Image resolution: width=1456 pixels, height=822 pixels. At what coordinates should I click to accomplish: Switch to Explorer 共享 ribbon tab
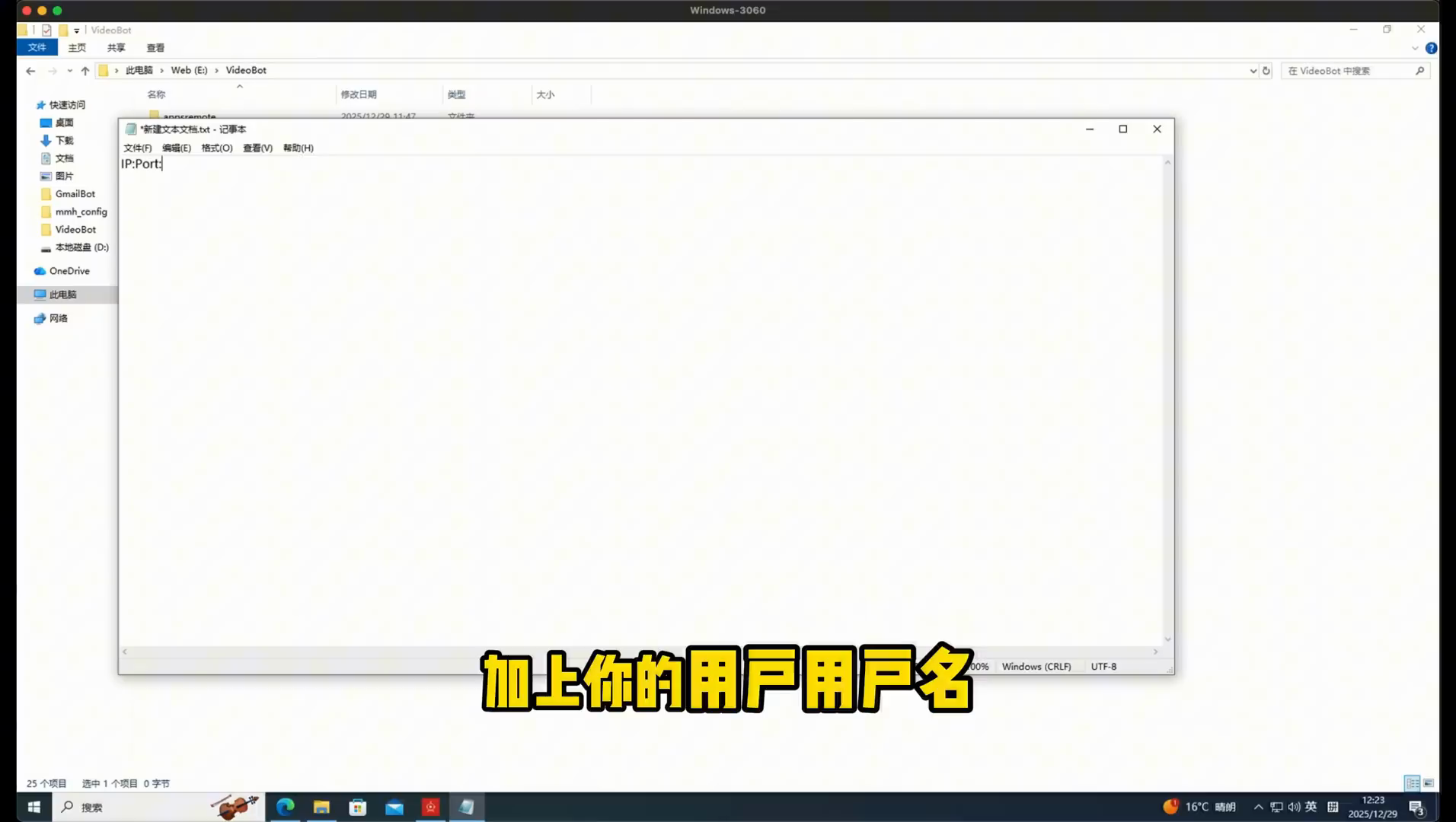pyautogui.click(x=117, y=47)
